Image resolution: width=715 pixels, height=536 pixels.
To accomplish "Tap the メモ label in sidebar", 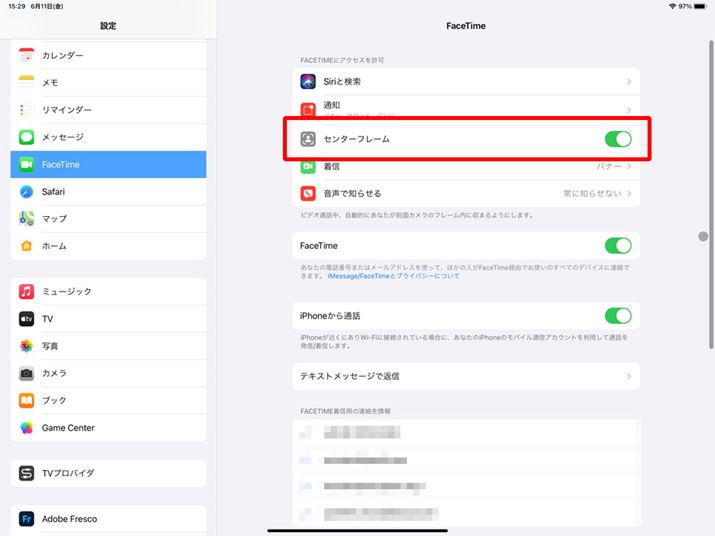I will 50,83.
